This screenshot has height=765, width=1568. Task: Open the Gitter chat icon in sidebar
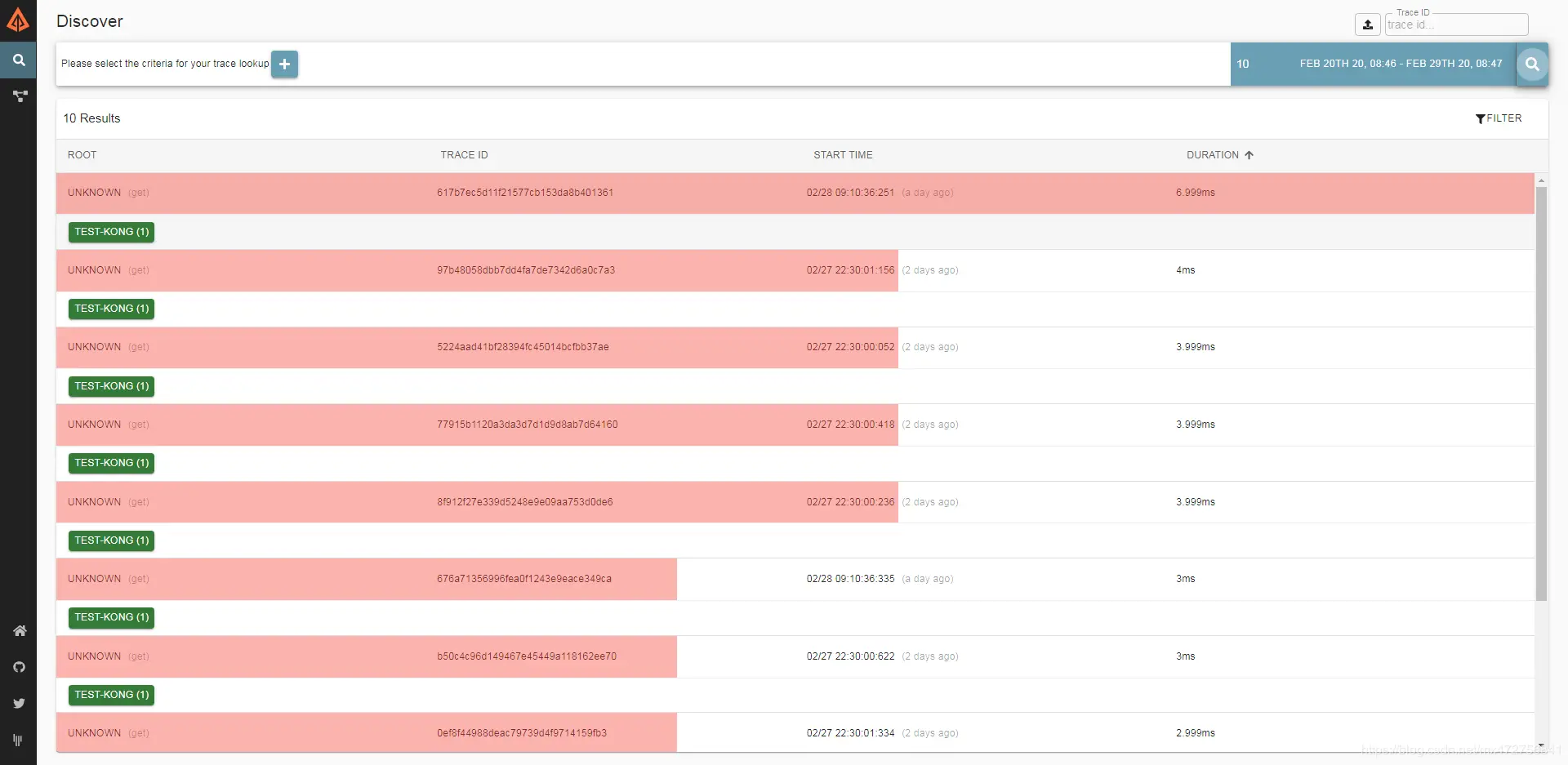point(18,740)
